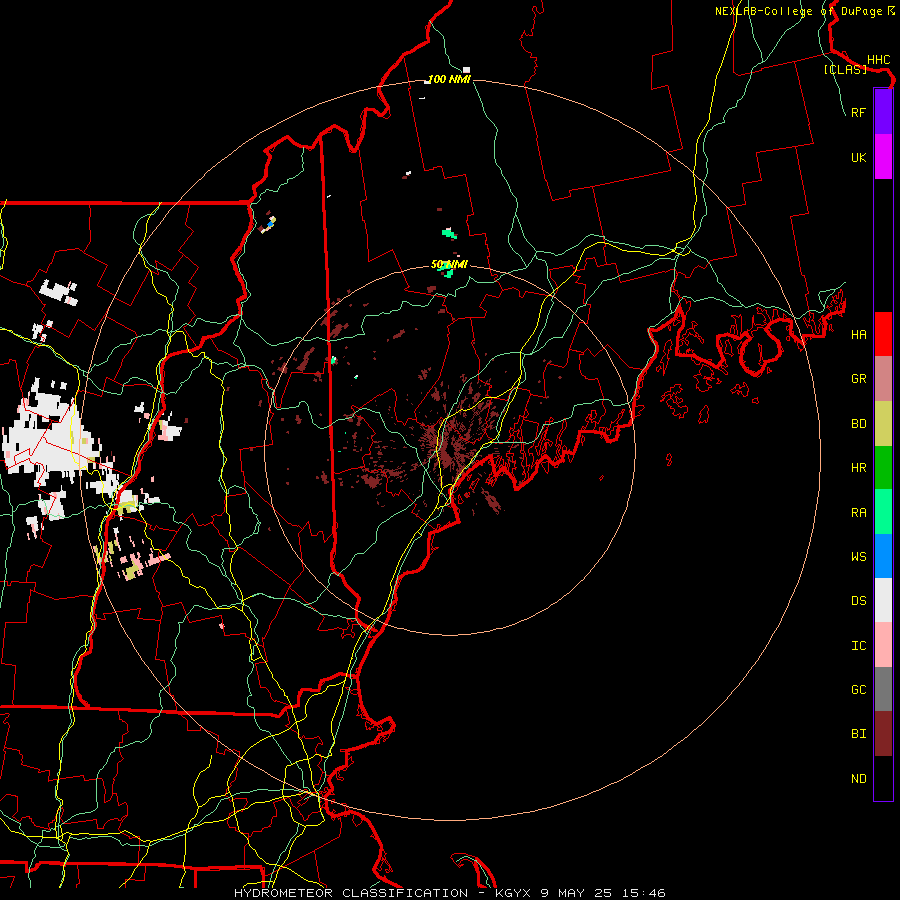The width and height of the screenshot is (900, 900).
Task: Click the KGYX radar site identifier
Action: point(513,893)
